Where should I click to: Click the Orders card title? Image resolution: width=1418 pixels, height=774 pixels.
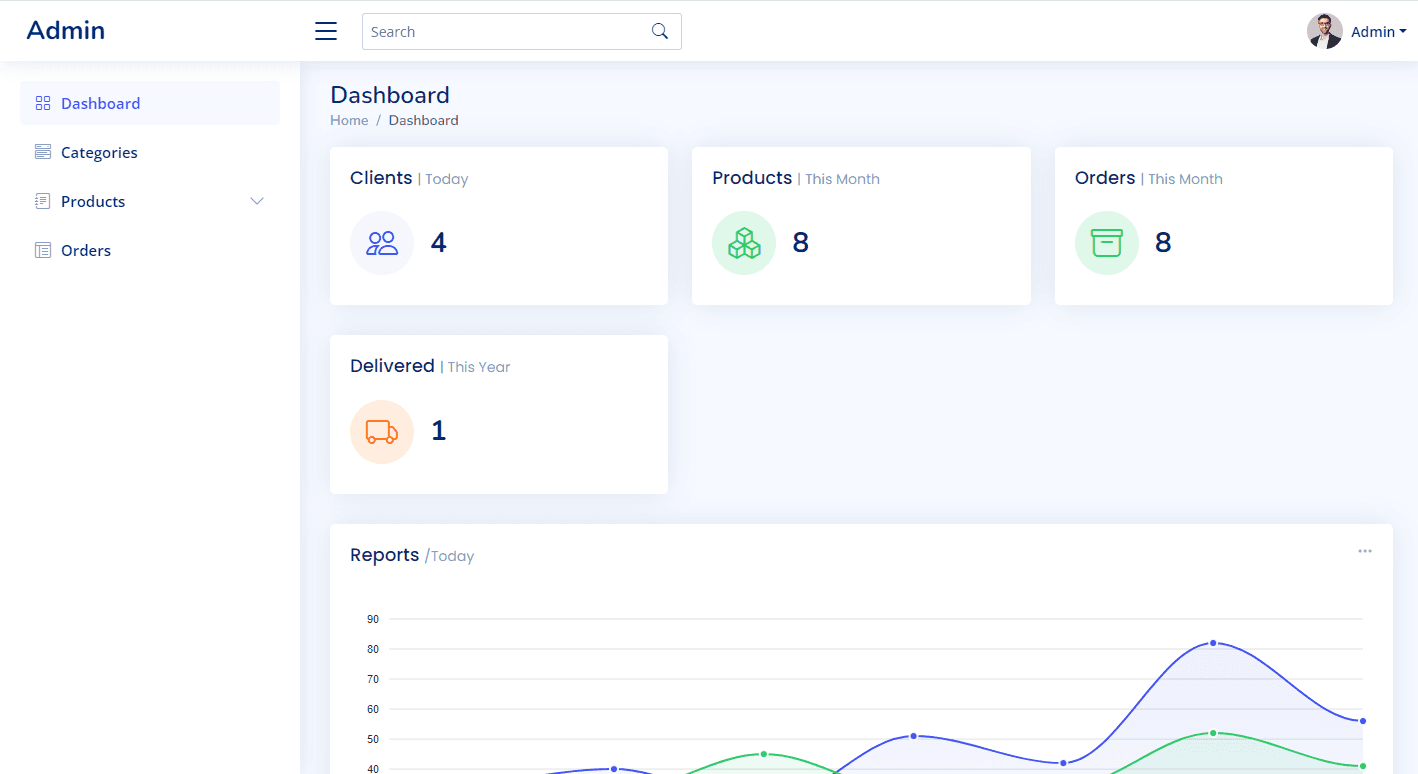(x=1105, y=178)
